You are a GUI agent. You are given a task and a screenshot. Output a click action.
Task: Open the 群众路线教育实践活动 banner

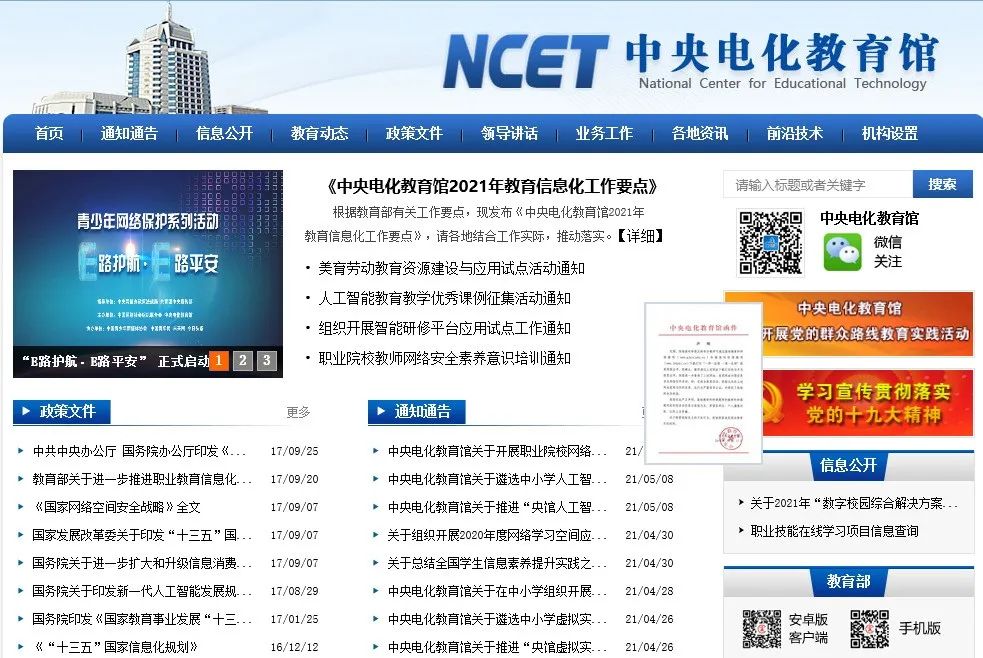coord(849,325)
